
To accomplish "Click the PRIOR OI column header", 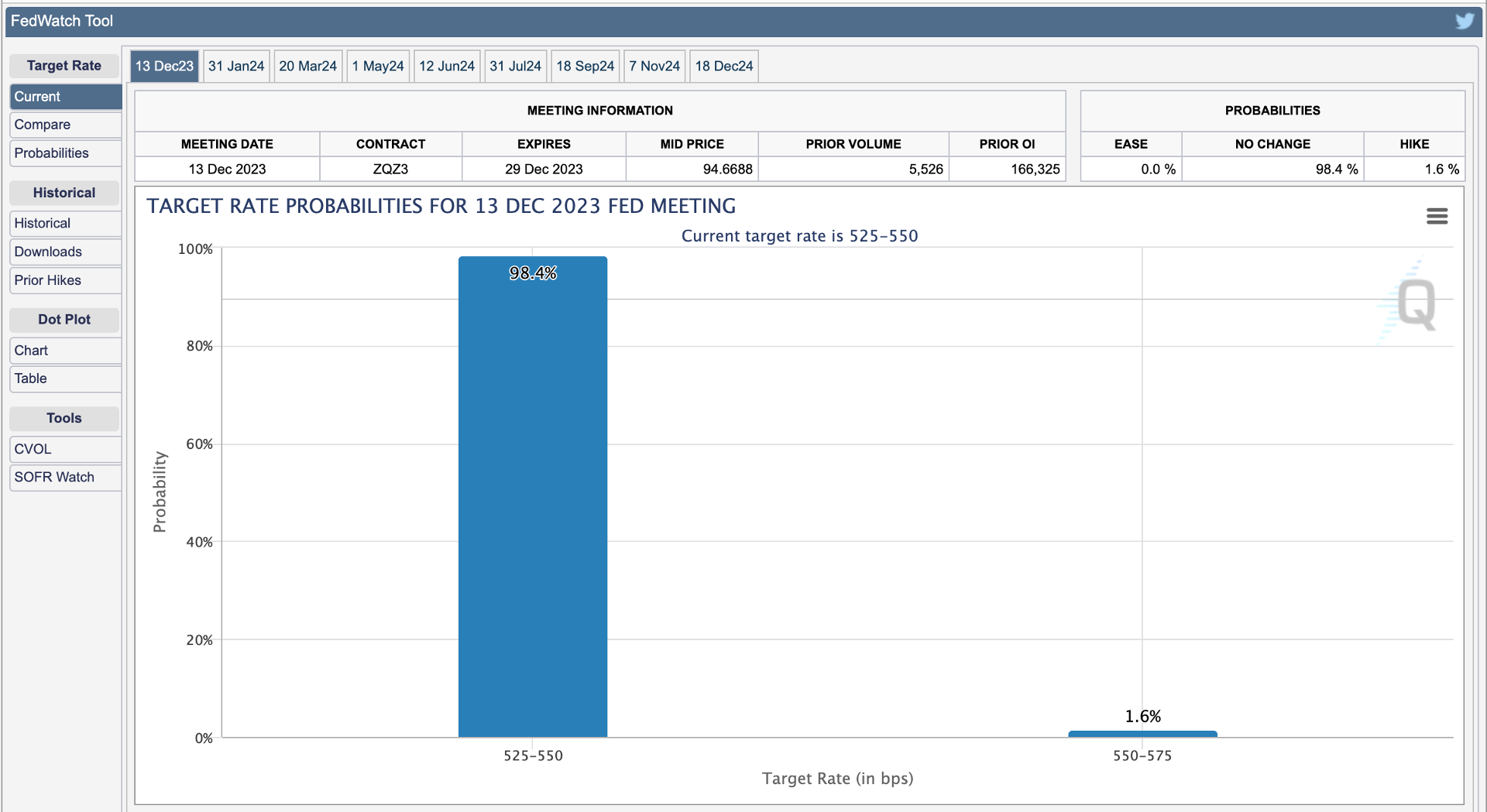I will pos(1007,144).
